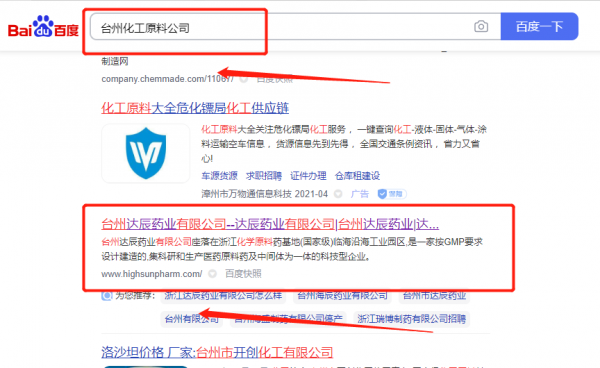Click the Baidu logo
This screenshot has height=368, width=600.
coord(43,27)
